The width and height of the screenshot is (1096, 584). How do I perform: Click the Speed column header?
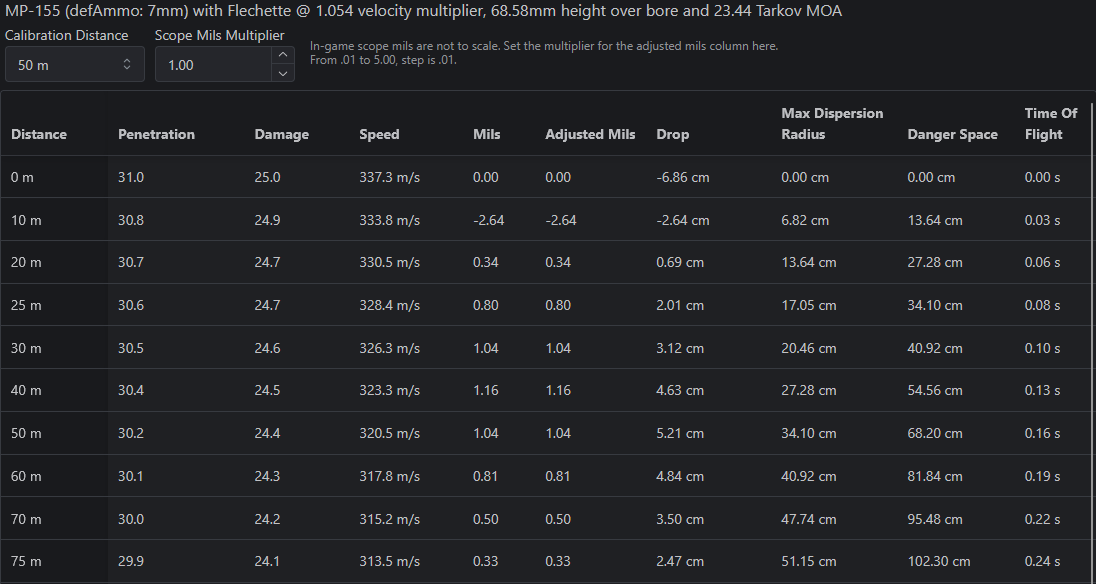(x=380, y=134)
